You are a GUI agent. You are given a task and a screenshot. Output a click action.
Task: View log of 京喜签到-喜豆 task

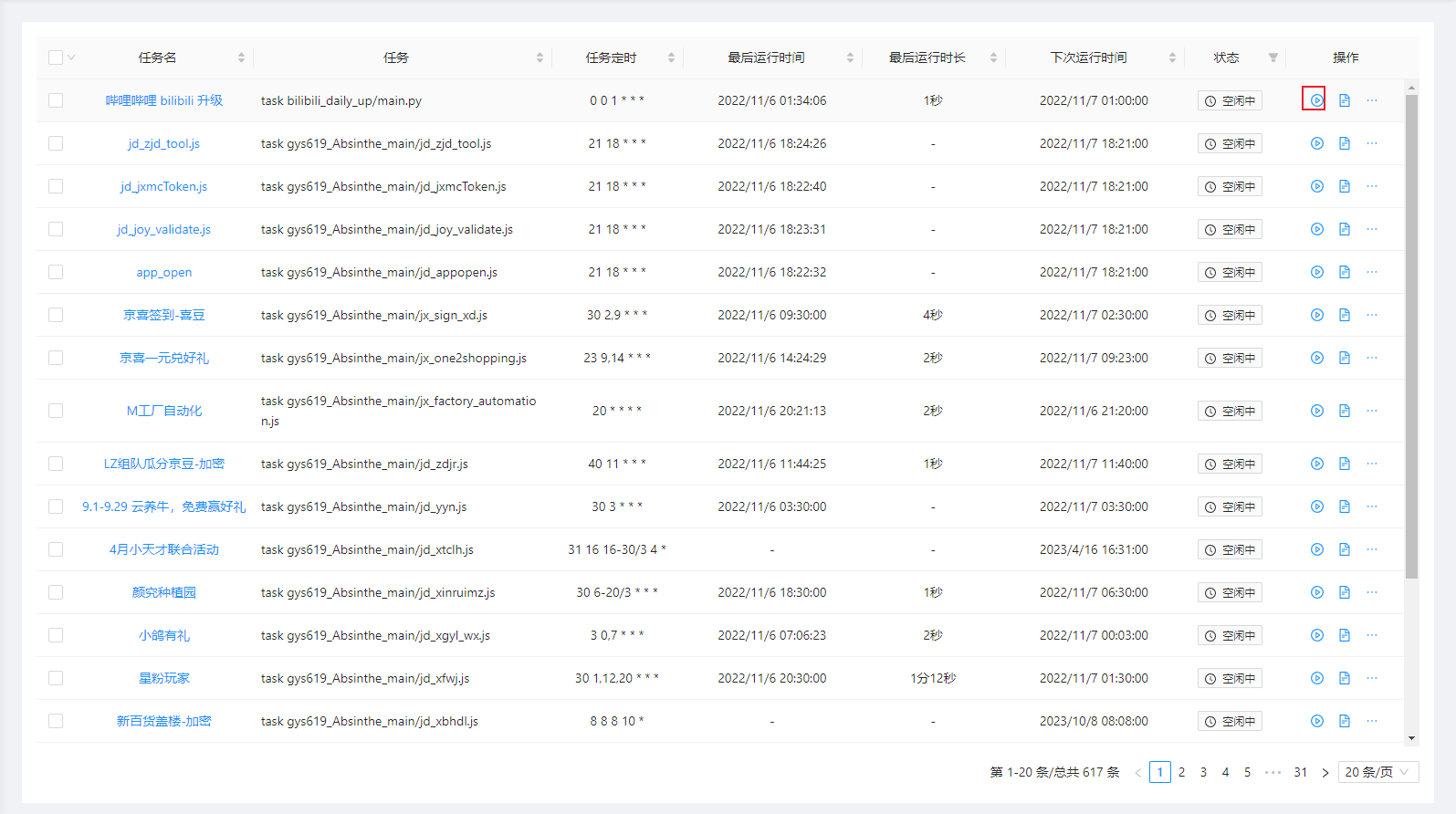(x=1345, y=315)
